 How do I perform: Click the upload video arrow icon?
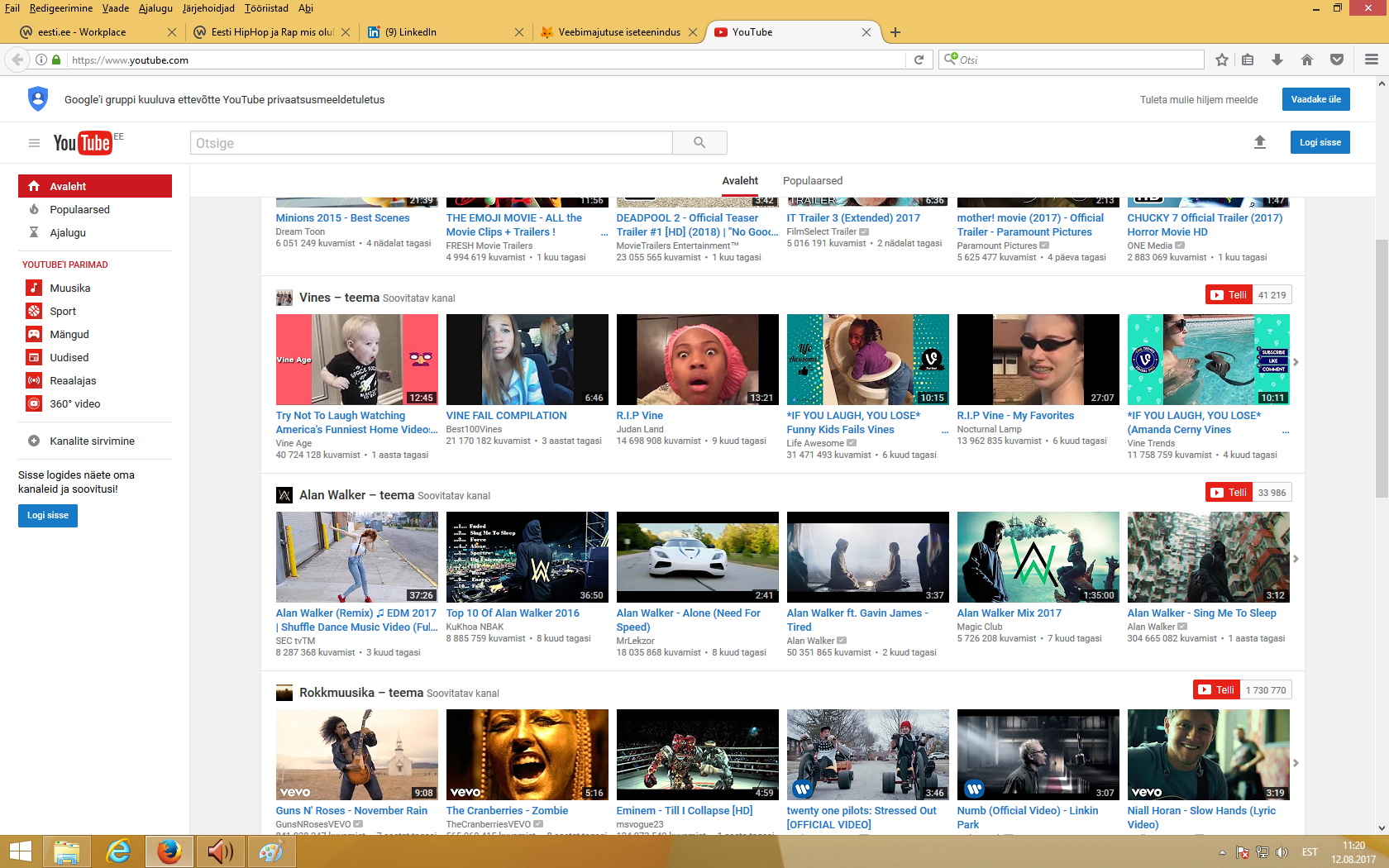[x=1259, y=142]
